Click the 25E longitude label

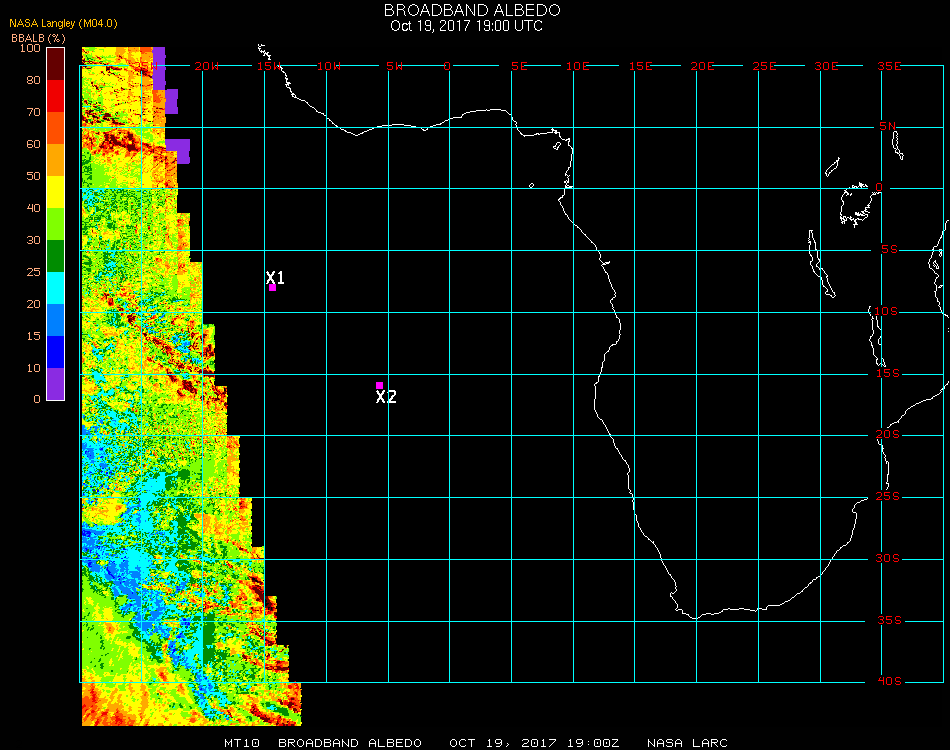pos(764,66)
